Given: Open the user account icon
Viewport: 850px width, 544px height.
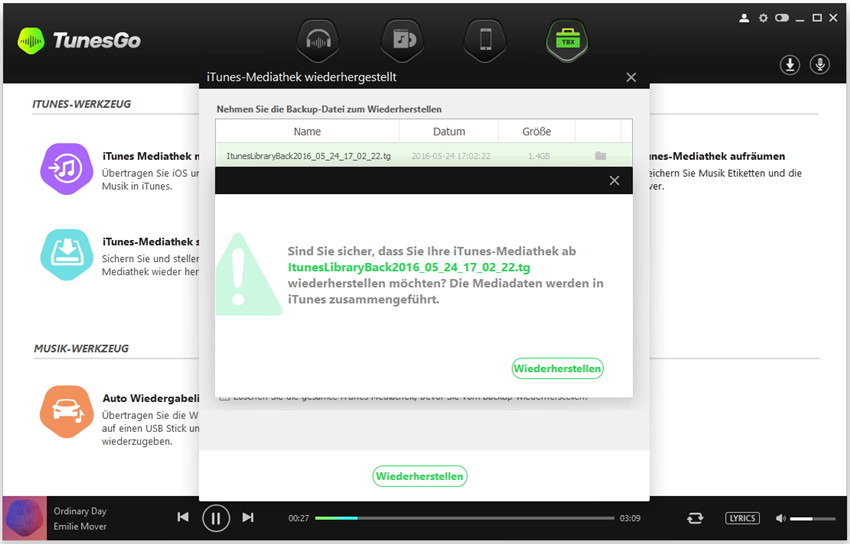Looking at the screenshot, I should coord(744,18).
